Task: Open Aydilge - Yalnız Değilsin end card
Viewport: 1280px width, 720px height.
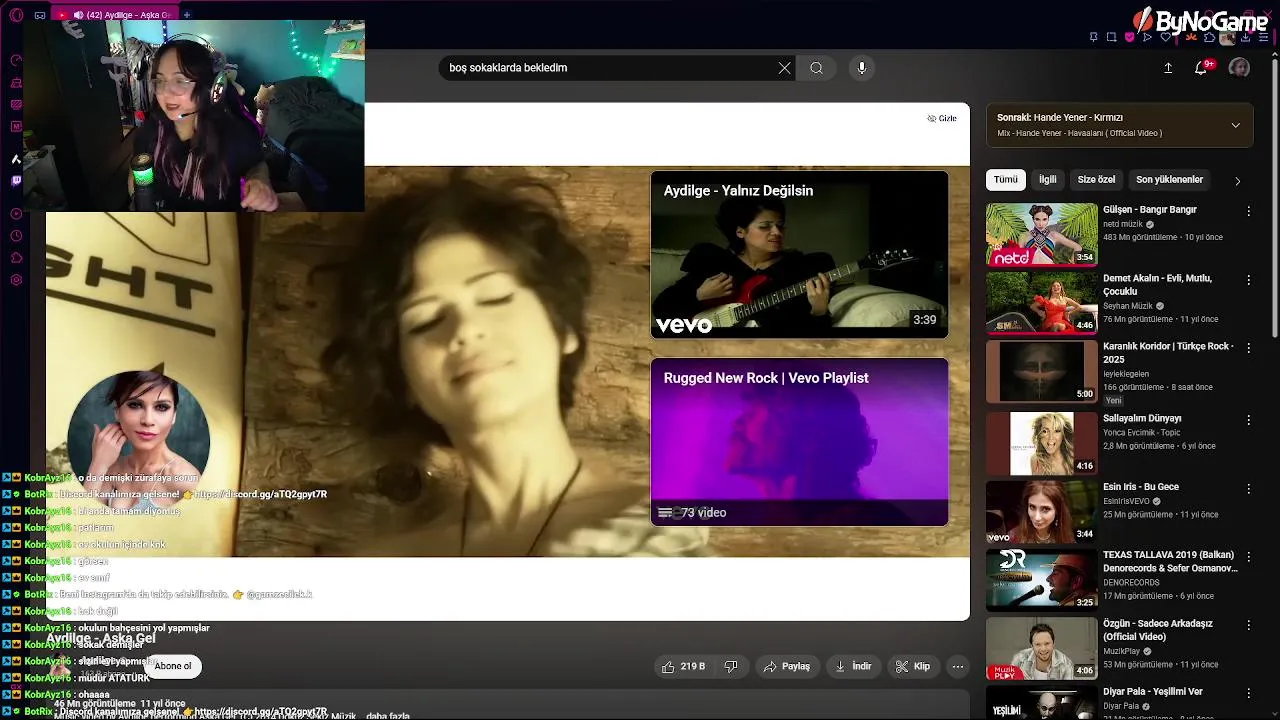Action: pyautogui.click(x=799, y=254)
